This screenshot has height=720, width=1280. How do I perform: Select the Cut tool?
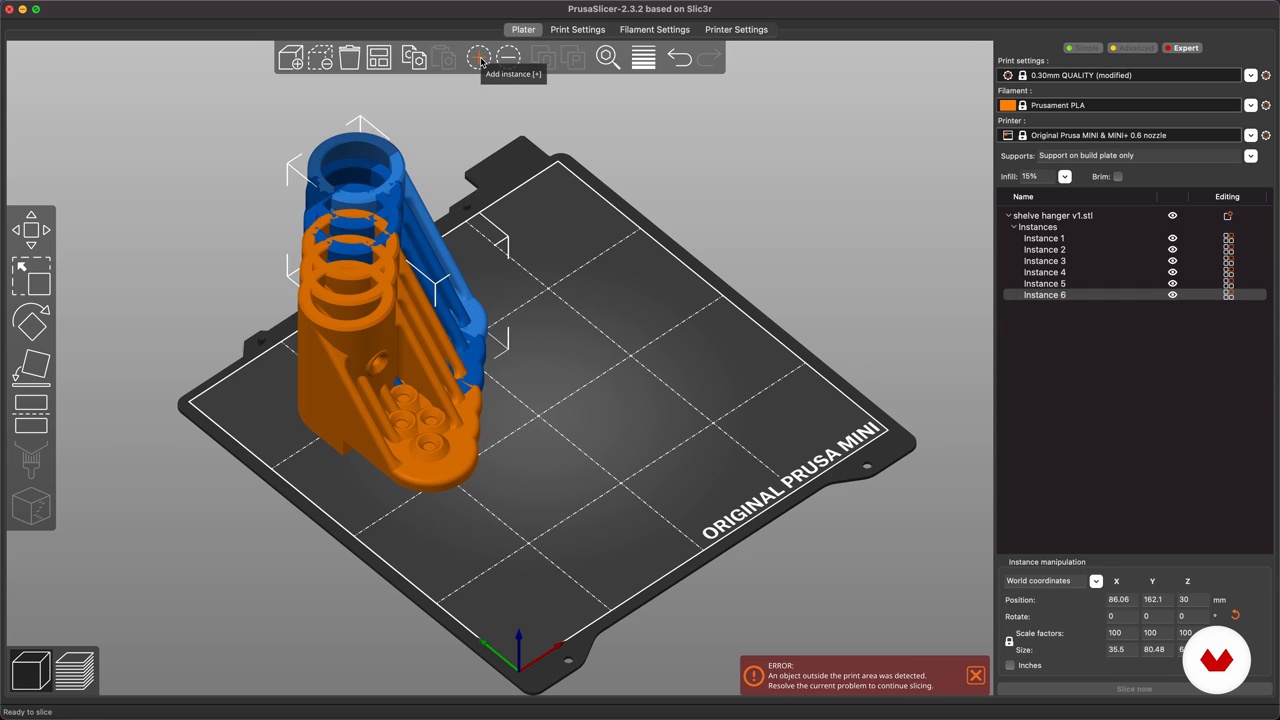[x=31, y=414]
